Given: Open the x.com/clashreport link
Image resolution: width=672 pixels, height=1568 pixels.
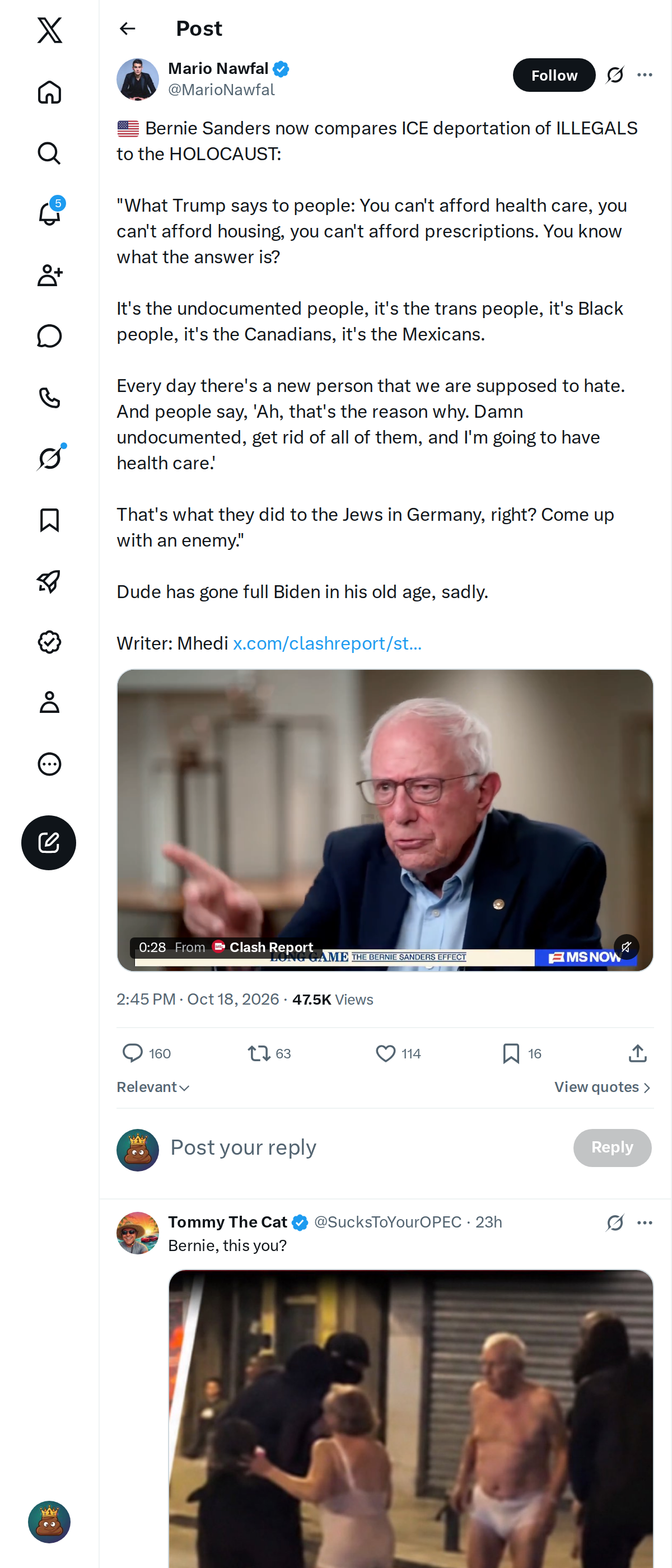Looking at the screenshot, I should [x=327, y=643].
